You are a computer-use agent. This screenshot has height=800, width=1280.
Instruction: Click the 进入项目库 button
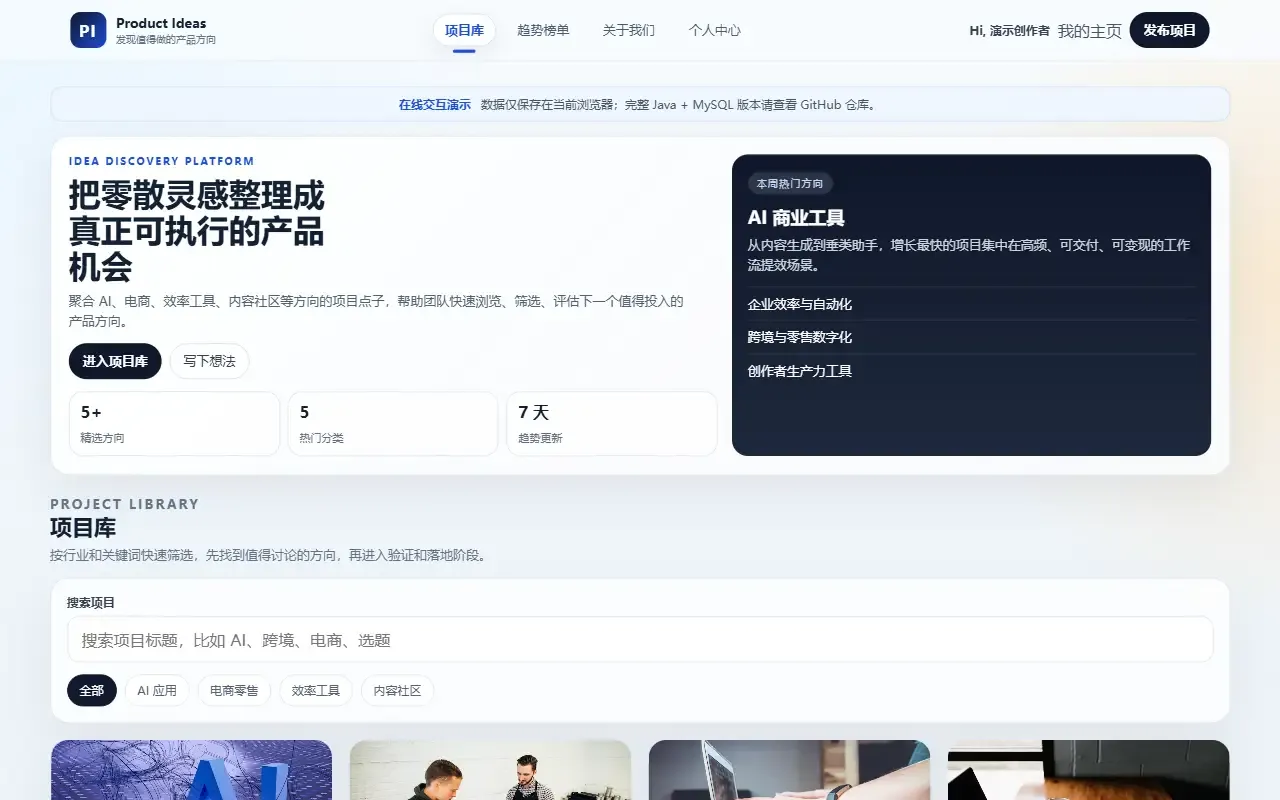coord(115,361)
